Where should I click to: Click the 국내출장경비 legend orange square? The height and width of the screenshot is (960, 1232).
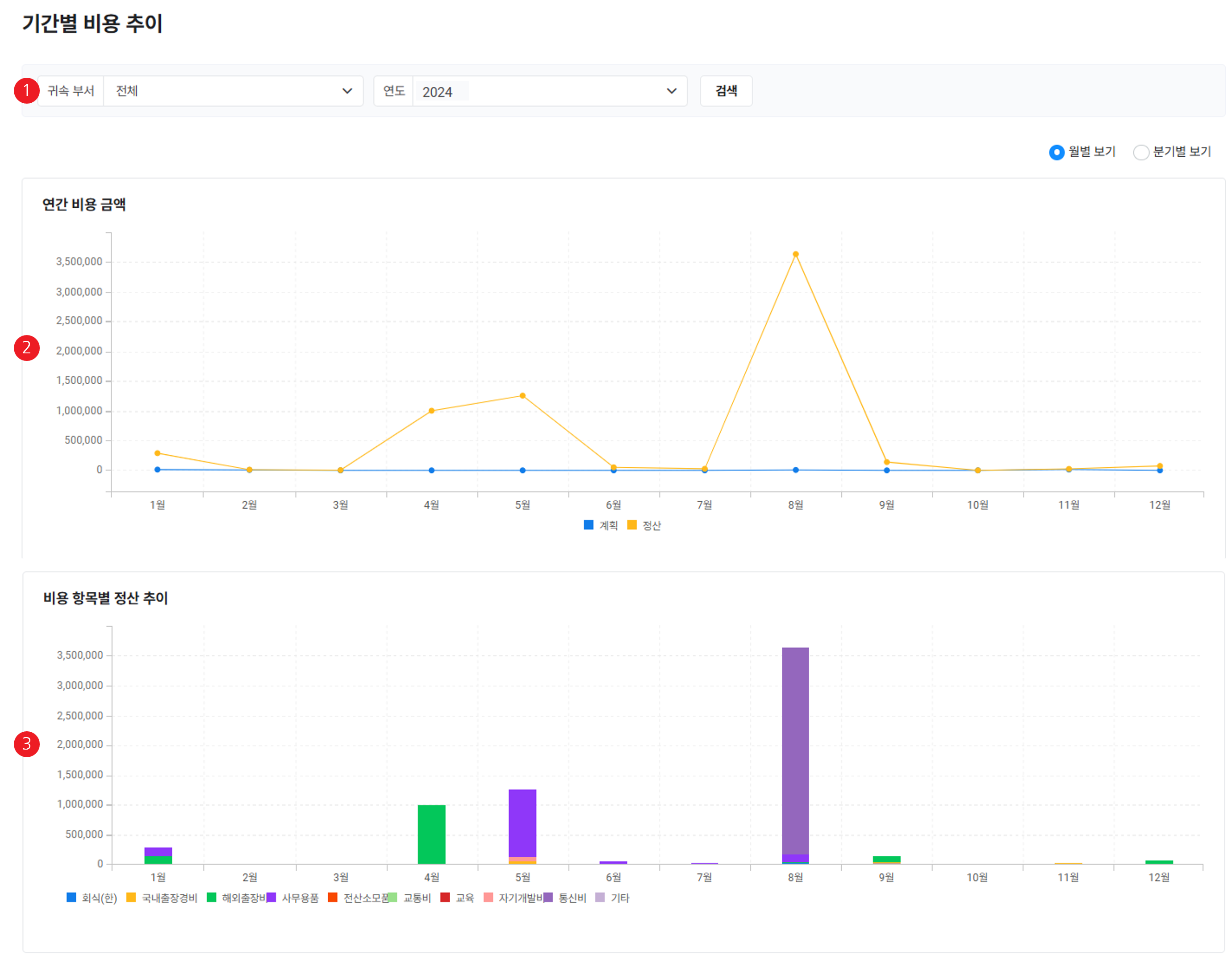pyautogui.click(x=131, y=897)
